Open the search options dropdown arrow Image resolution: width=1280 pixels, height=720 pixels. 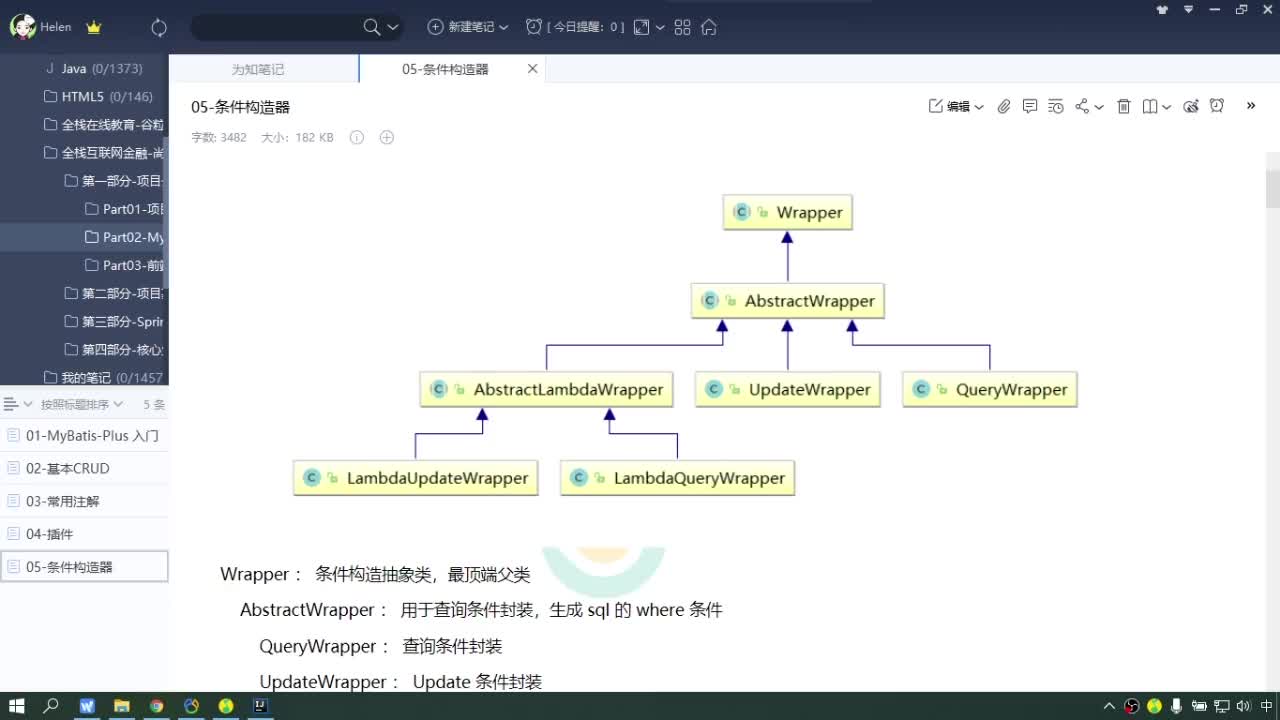[393, 28]
